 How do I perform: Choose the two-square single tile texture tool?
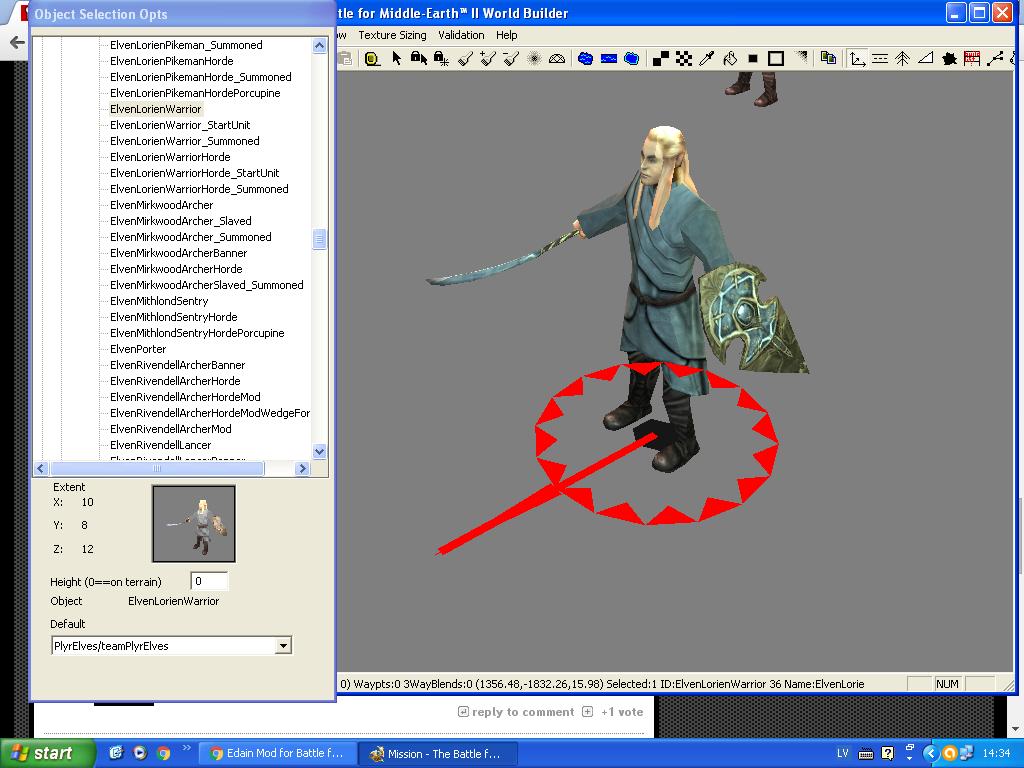(x=661, y=59)
